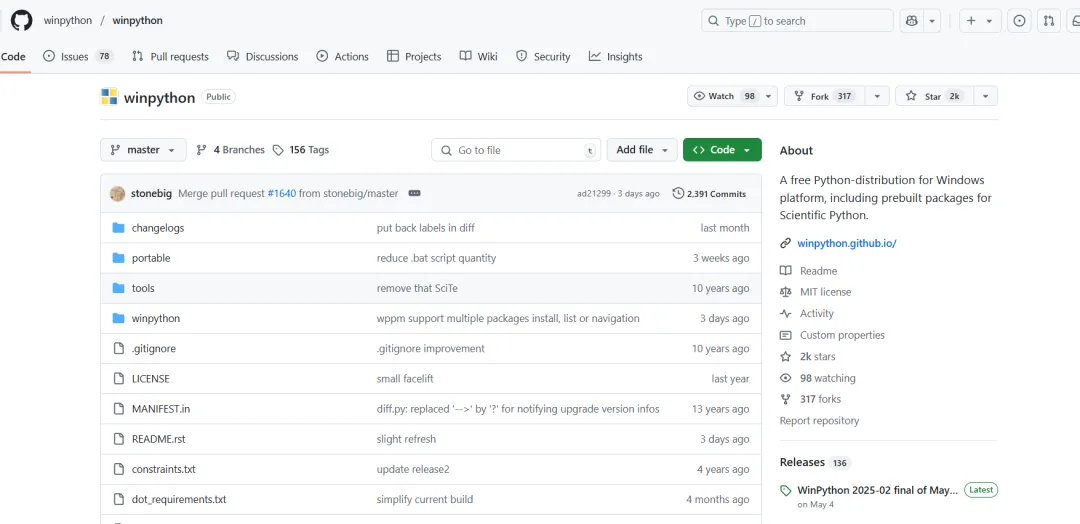Open README.rst file
The width and height of the screenshot is (1080, 524).
[x=158, y=439]
